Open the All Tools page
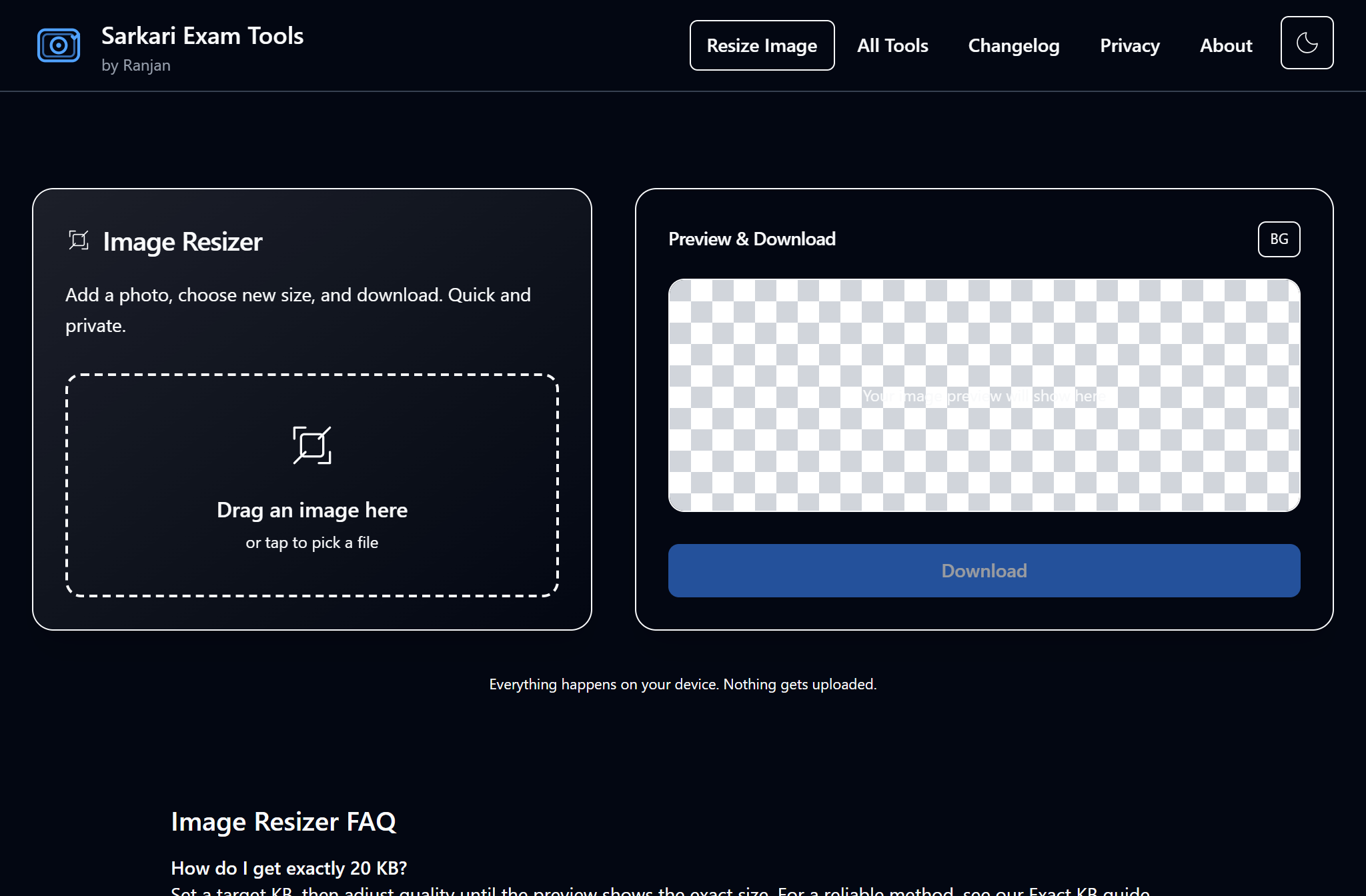 [x=892, y=45]
